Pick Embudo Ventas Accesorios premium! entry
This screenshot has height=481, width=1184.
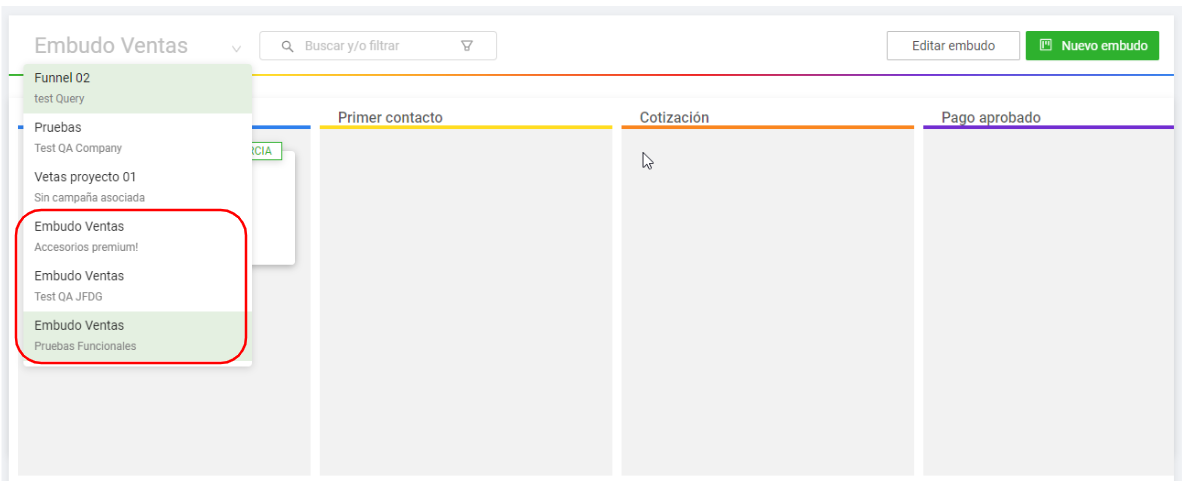point(137,237)
